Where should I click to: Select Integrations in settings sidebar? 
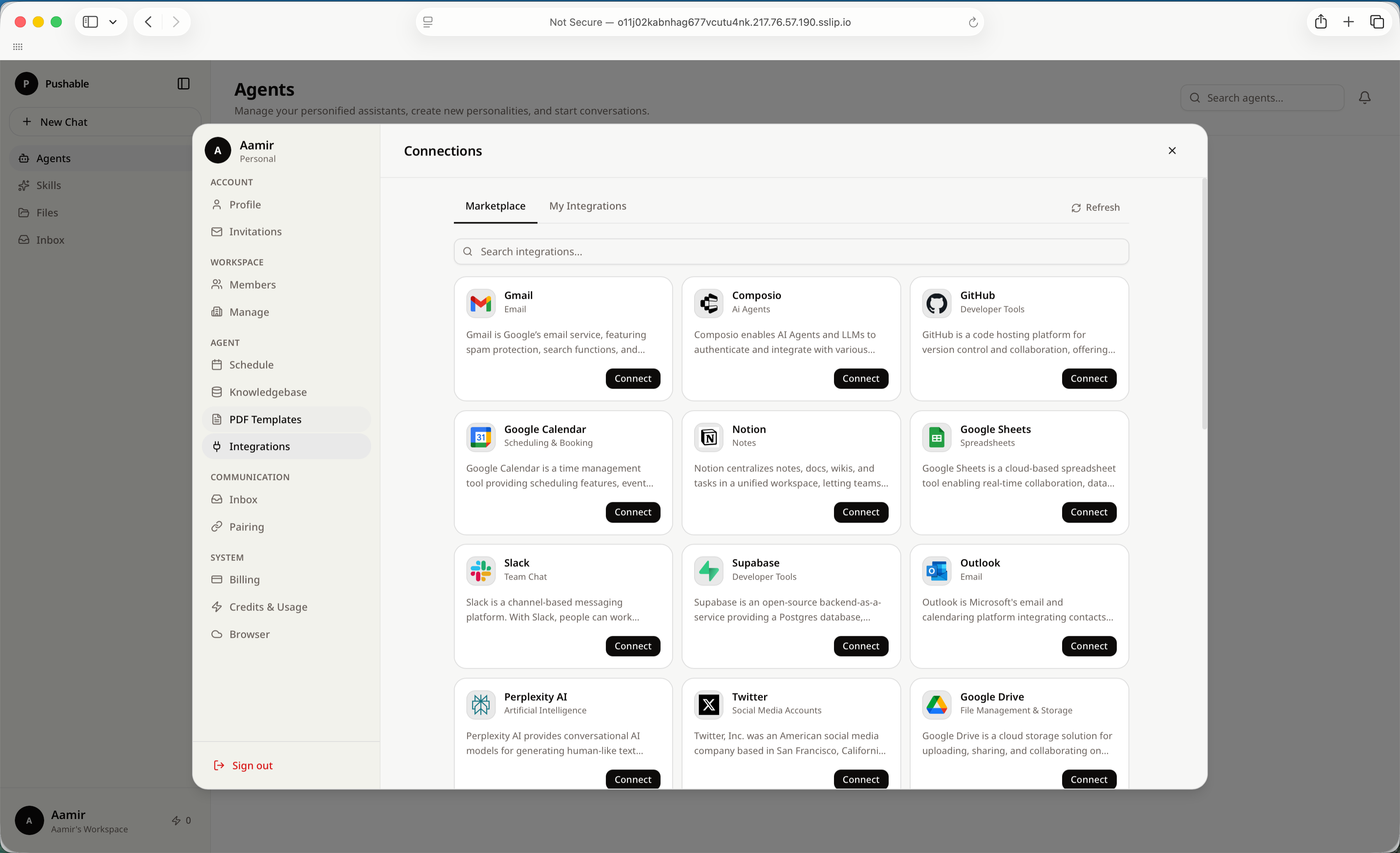pyautogui.click(x=286, y=446)
